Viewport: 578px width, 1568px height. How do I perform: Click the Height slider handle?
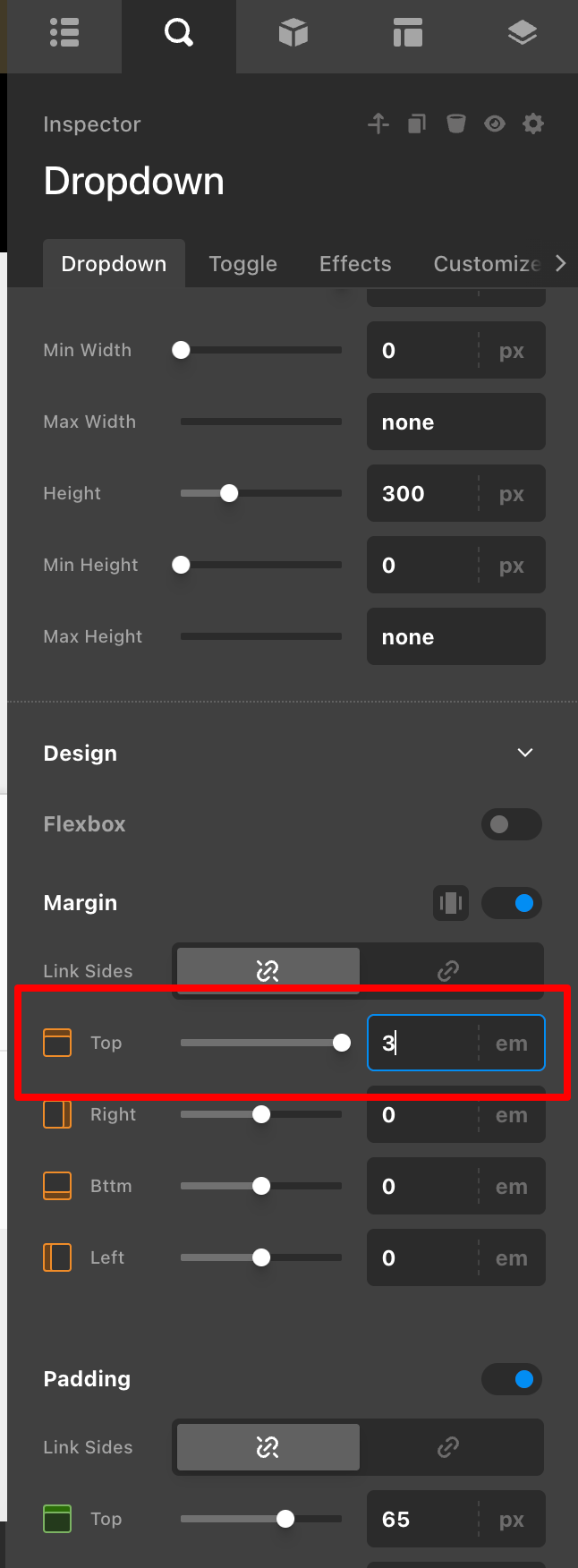coord(229,493)
